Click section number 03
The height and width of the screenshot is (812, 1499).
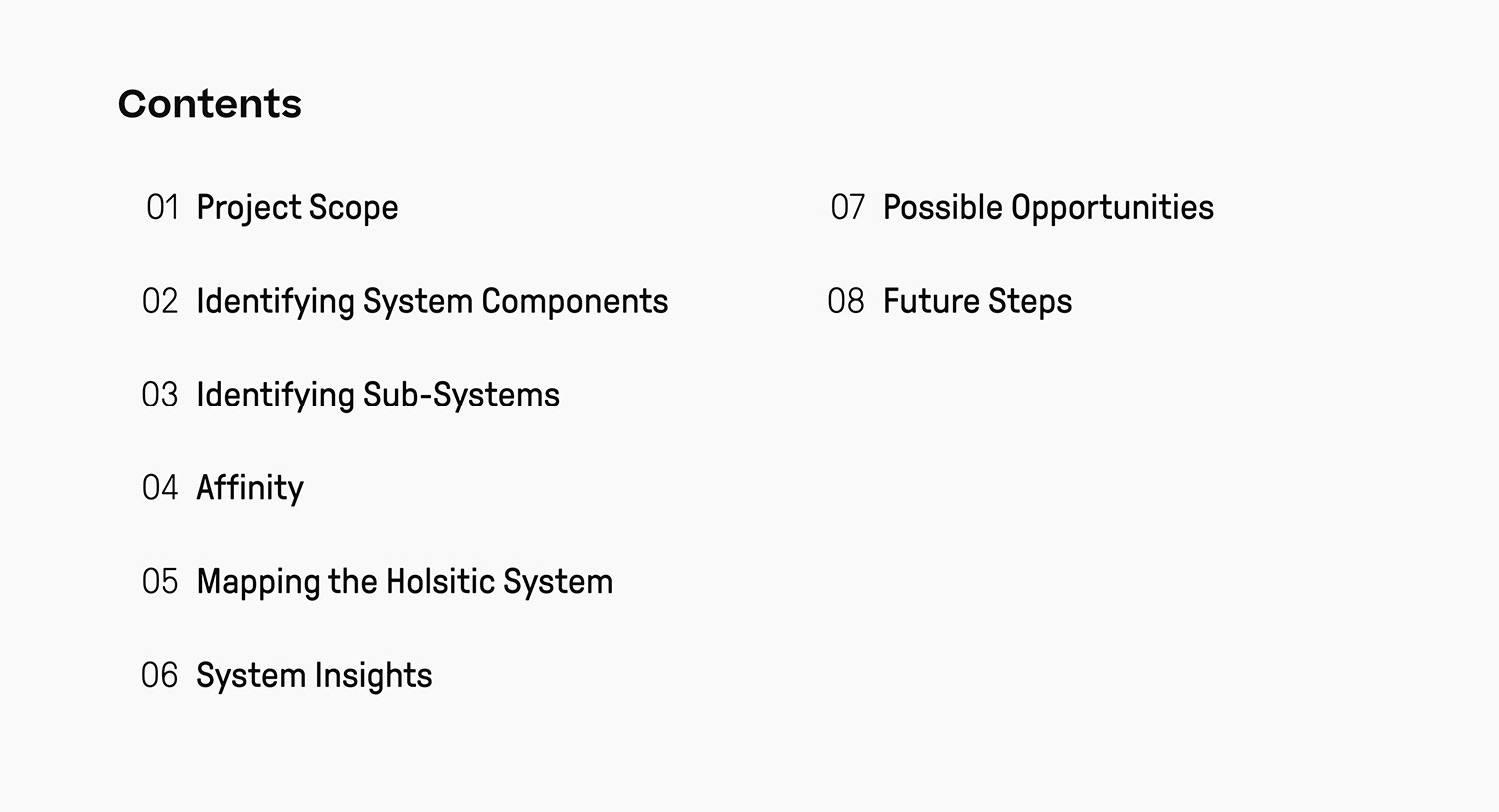(160, 396)
